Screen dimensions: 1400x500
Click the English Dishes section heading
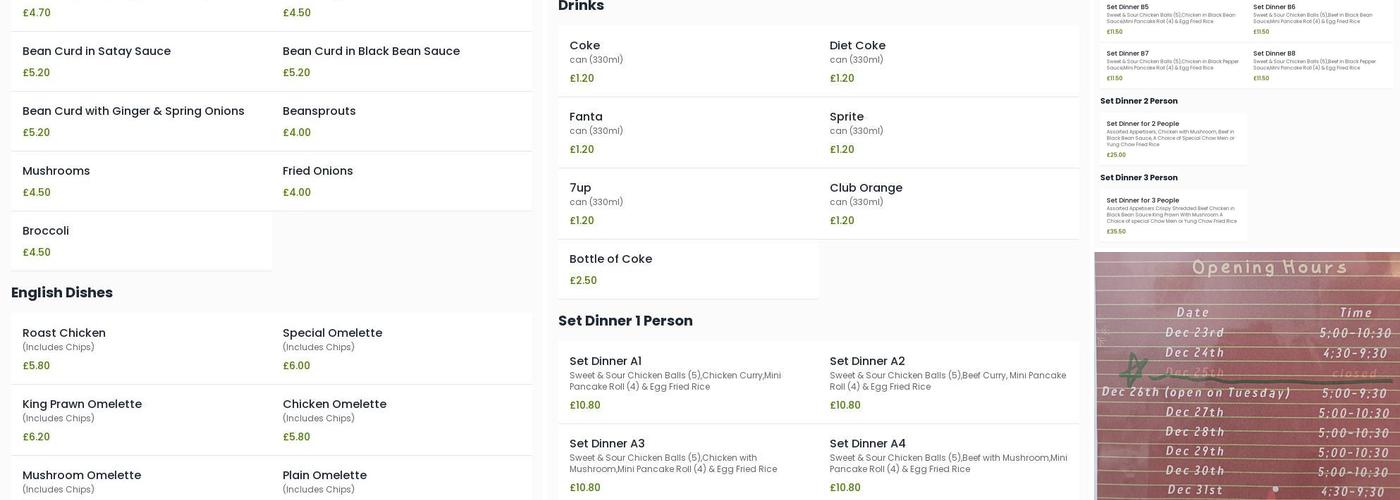[x=62, y=293]
